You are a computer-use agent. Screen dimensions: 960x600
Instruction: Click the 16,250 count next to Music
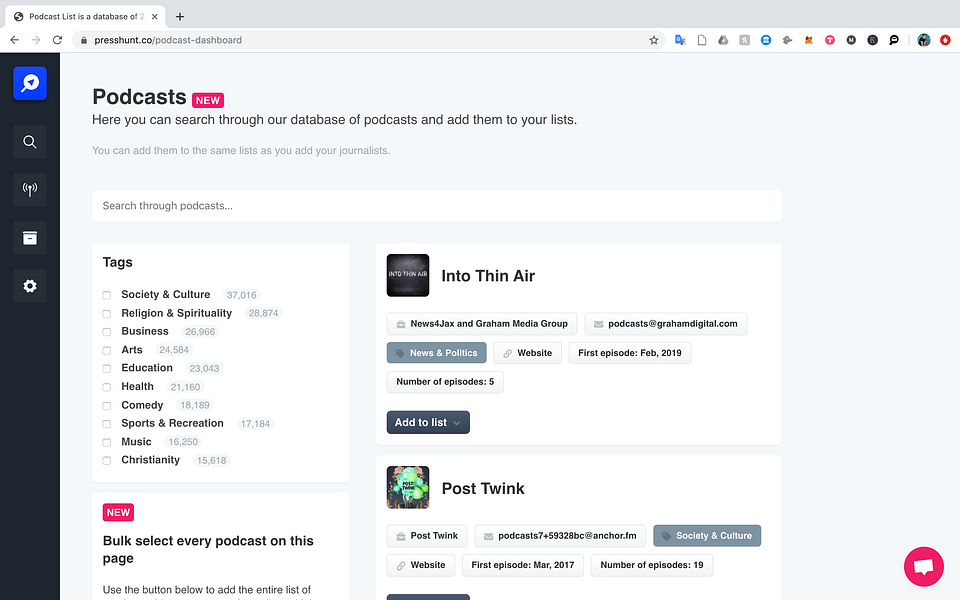[183, 442]
